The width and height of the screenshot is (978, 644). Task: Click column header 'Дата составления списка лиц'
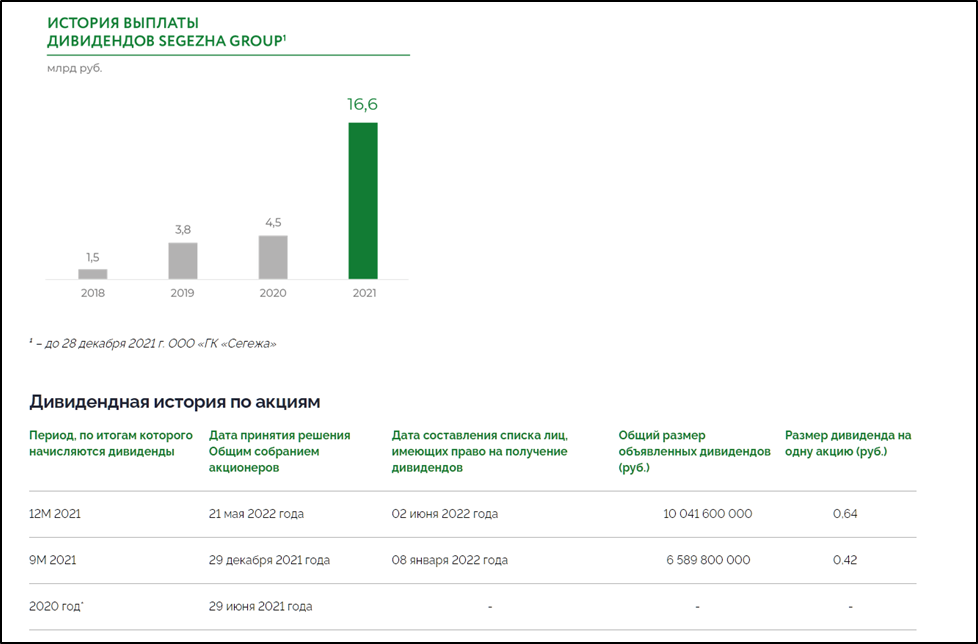480,451
